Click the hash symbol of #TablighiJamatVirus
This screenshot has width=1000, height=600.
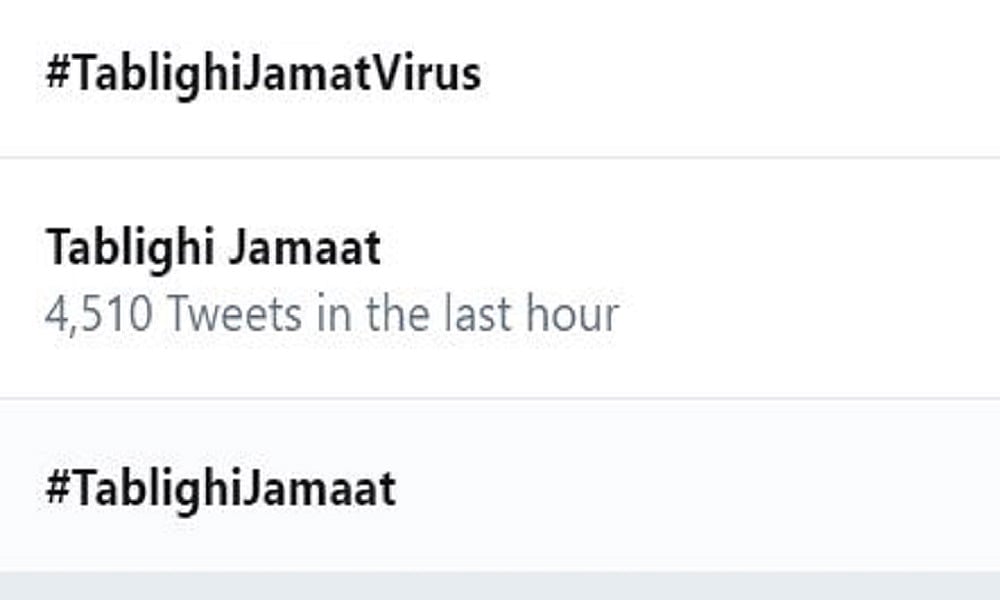(x=57, y=75)
